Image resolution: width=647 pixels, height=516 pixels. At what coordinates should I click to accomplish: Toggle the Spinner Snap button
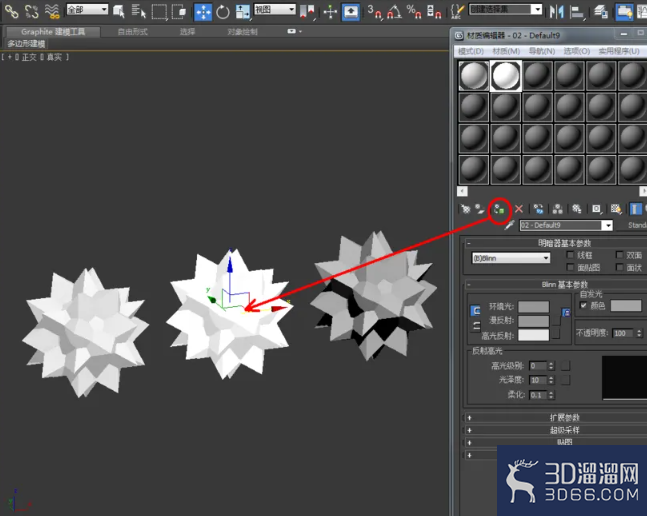click(x=434, y=12)
